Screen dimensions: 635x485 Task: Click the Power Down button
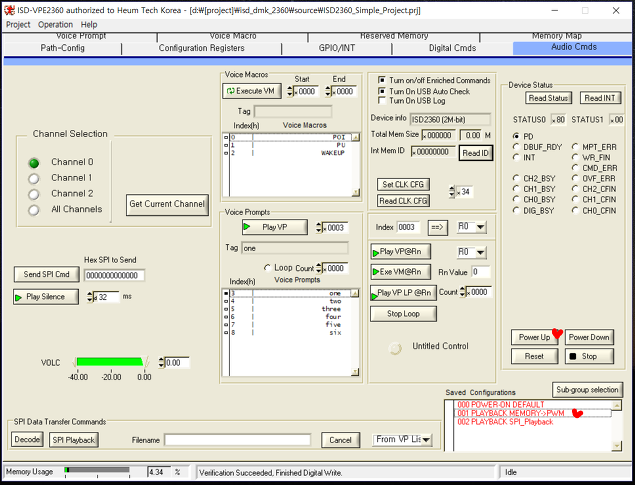click(589, 337)
